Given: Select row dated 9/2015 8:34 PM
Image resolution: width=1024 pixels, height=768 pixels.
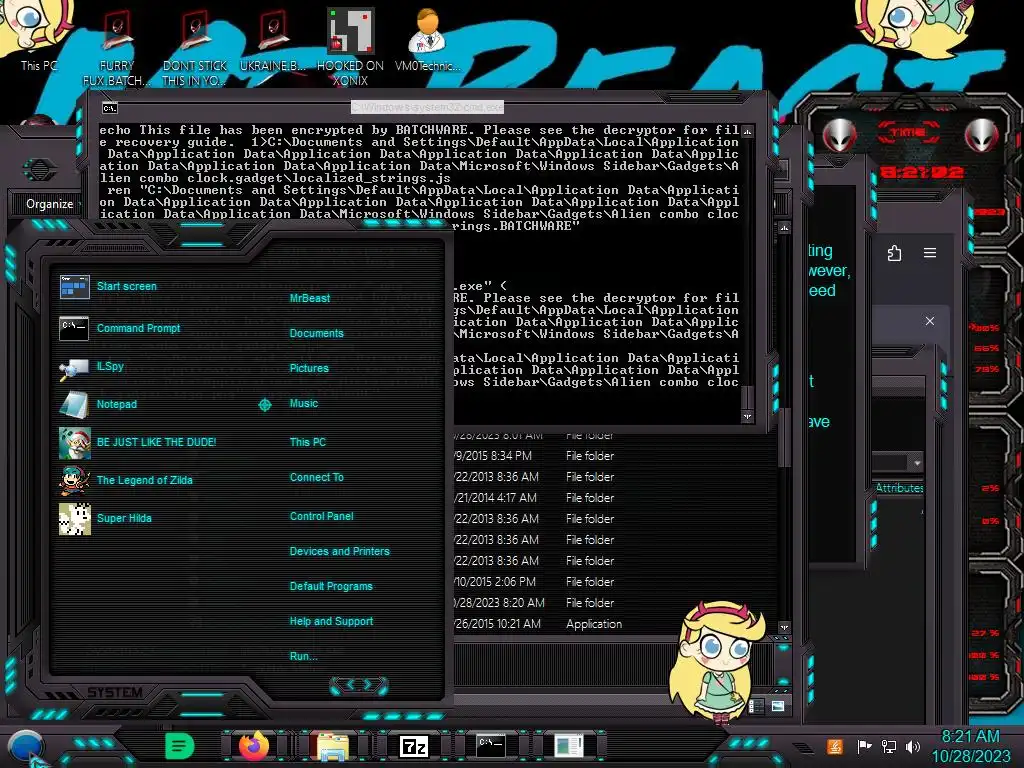Looking at the screenshot, I should pos(614,456).
